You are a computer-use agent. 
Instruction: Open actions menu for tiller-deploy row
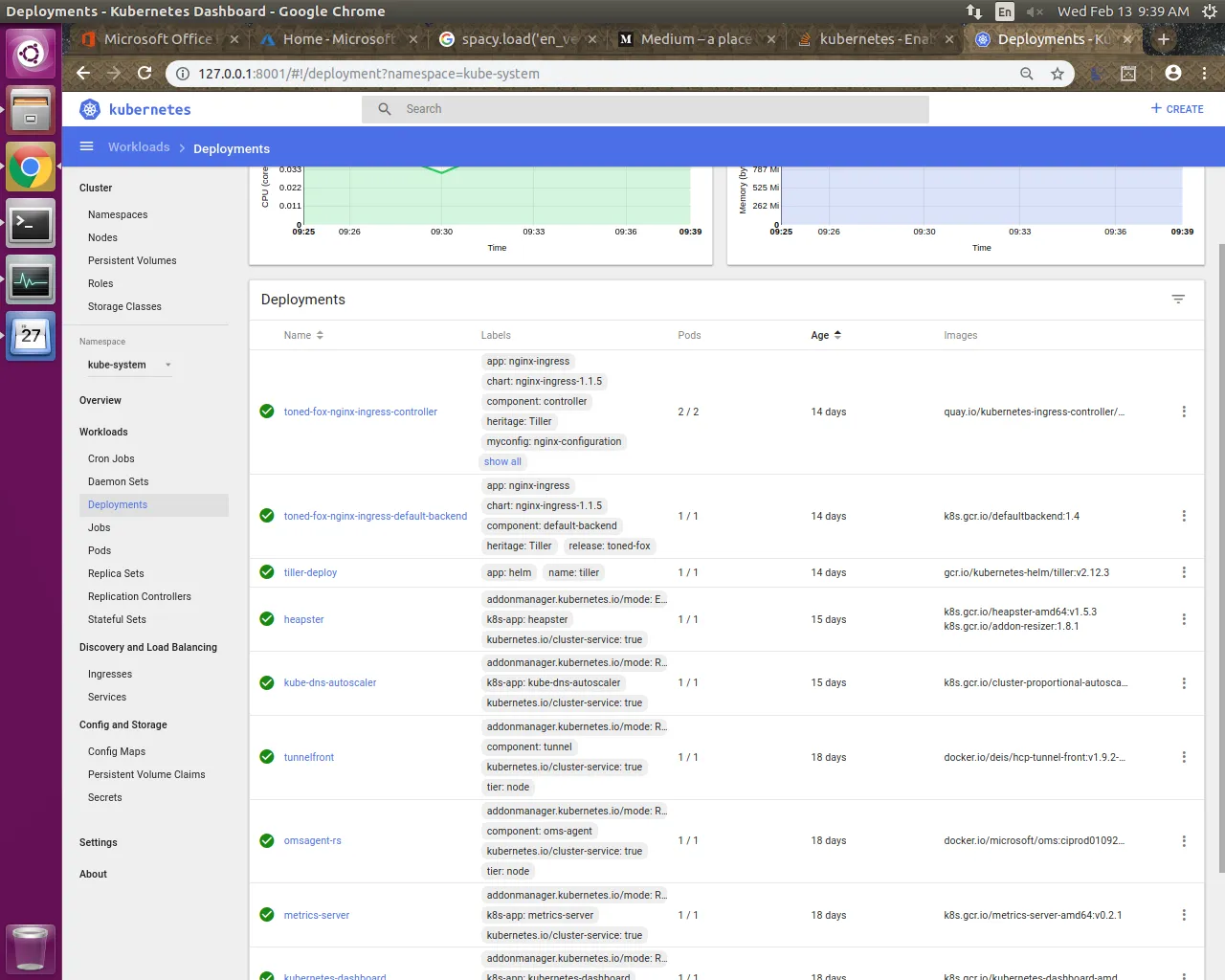click(1184, 572)
